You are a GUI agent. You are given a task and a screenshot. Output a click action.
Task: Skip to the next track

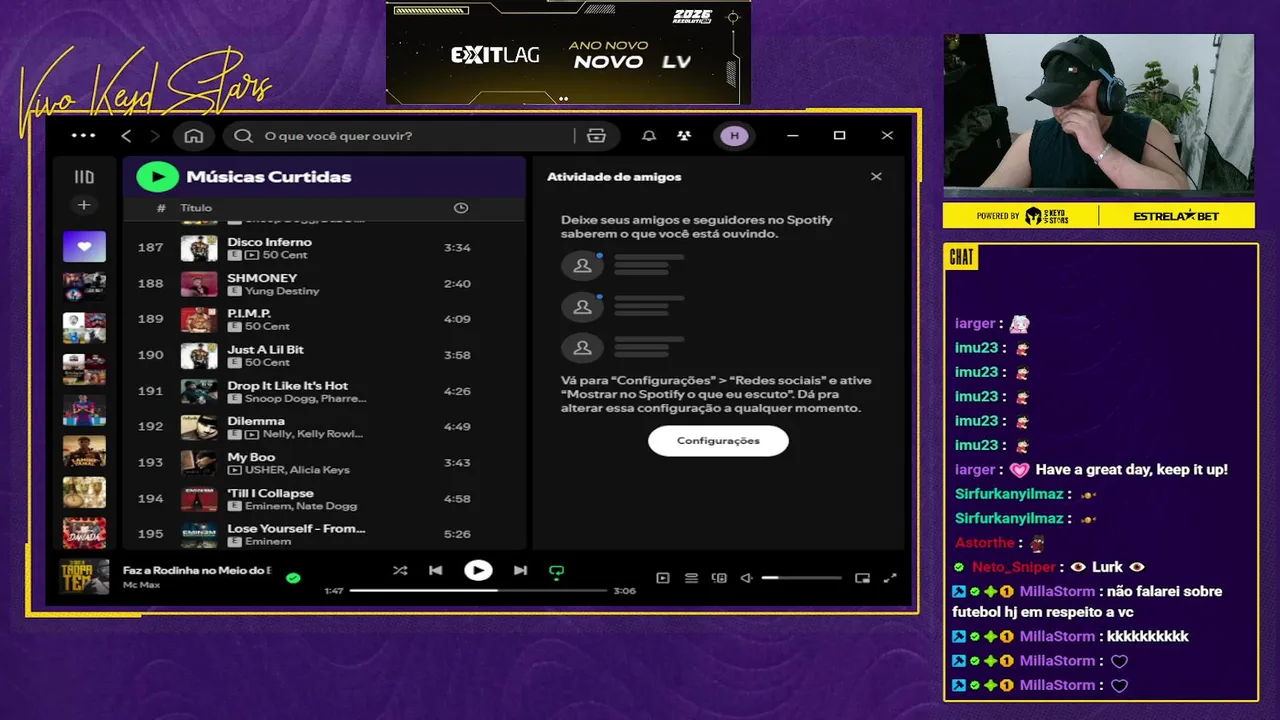(520, 571)
